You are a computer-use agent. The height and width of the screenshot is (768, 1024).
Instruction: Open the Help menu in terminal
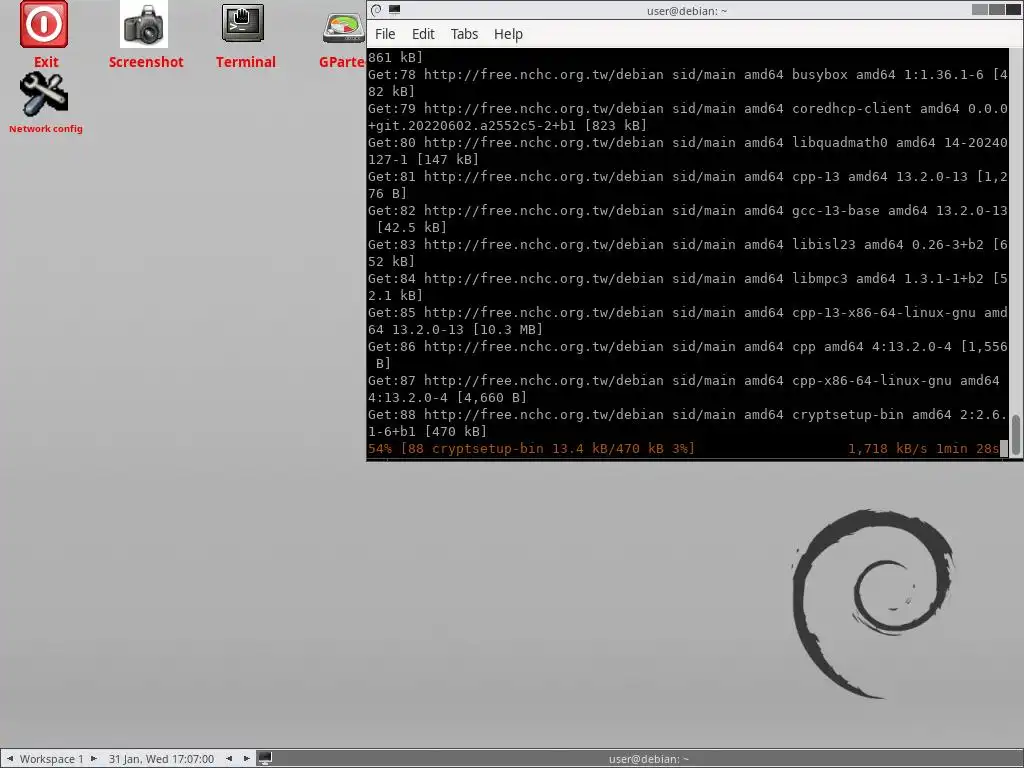tap(508, 34)
